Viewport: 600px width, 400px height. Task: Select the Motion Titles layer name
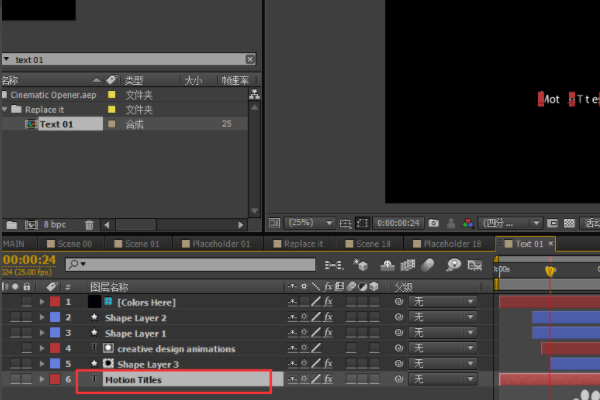tap(133, 380)
